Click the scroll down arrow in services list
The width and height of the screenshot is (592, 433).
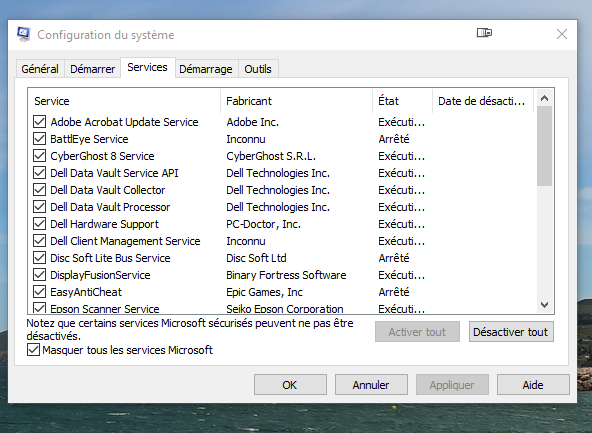click(544, 305)
